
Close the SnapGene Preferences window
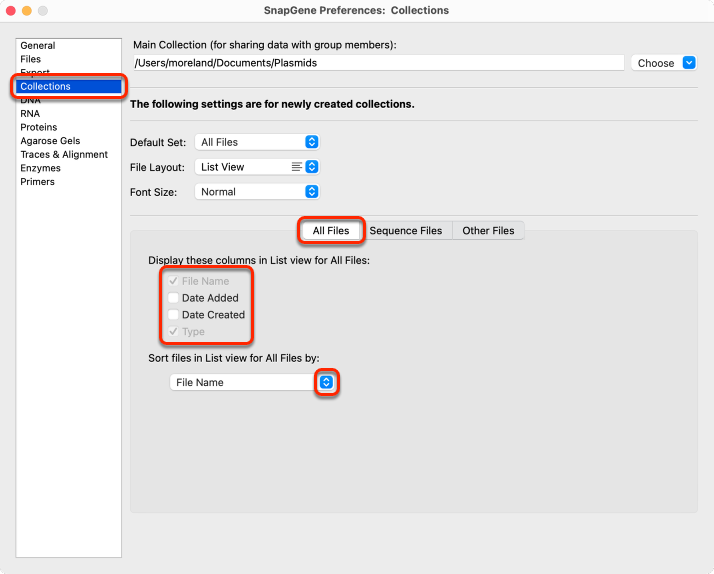(x=11, y=10)
